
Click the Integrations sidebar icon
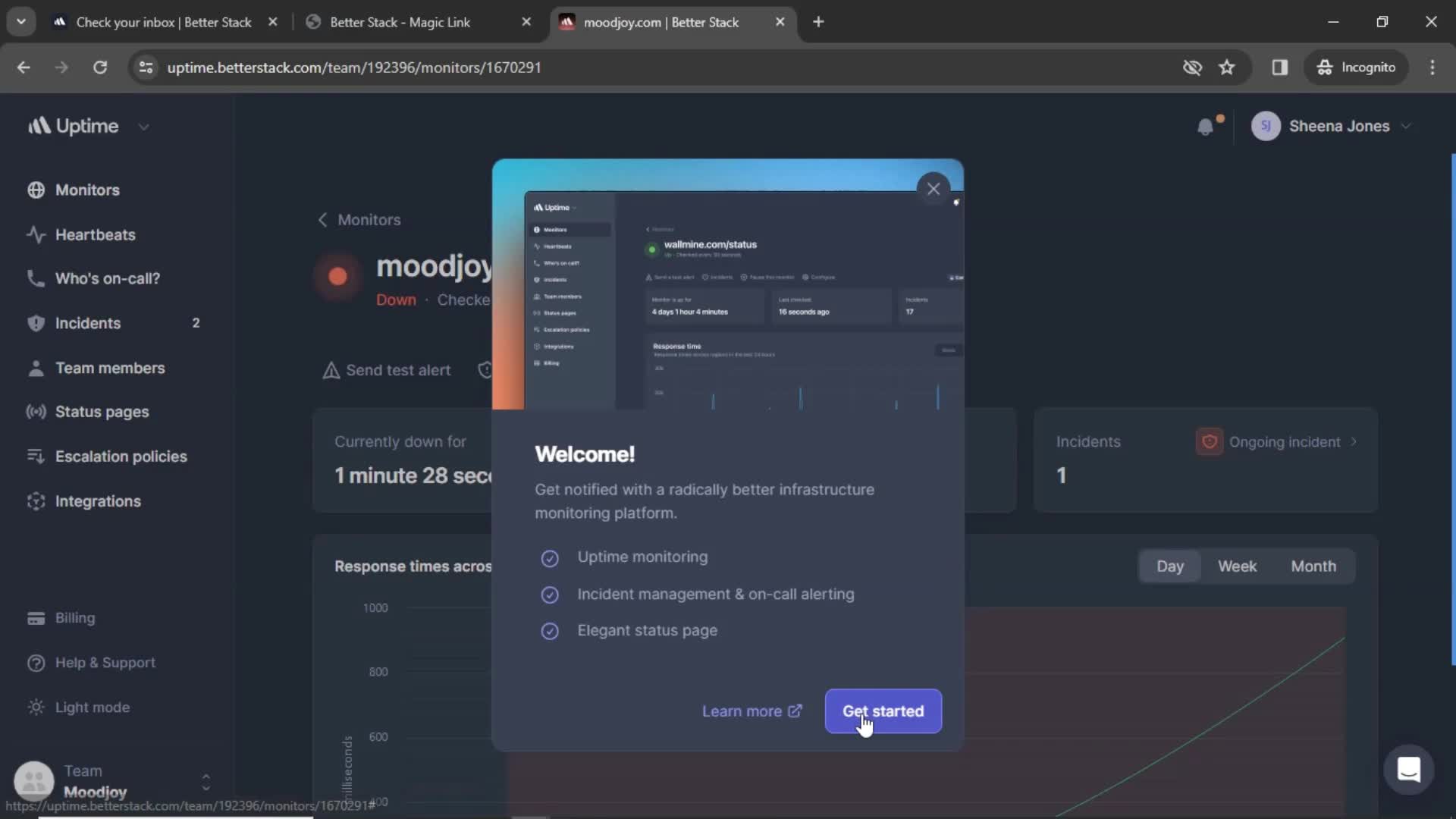click(x=34, y=500)
